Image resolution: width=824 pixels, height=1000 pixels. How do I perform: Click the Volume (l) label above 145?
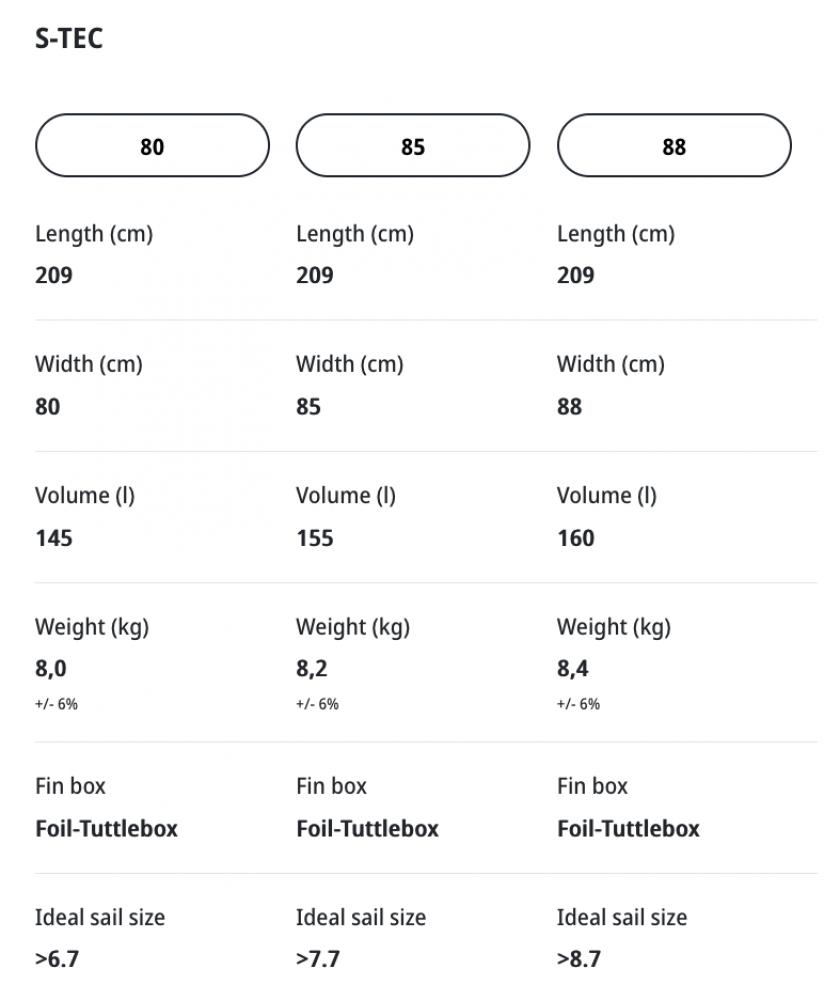point(85,495)
